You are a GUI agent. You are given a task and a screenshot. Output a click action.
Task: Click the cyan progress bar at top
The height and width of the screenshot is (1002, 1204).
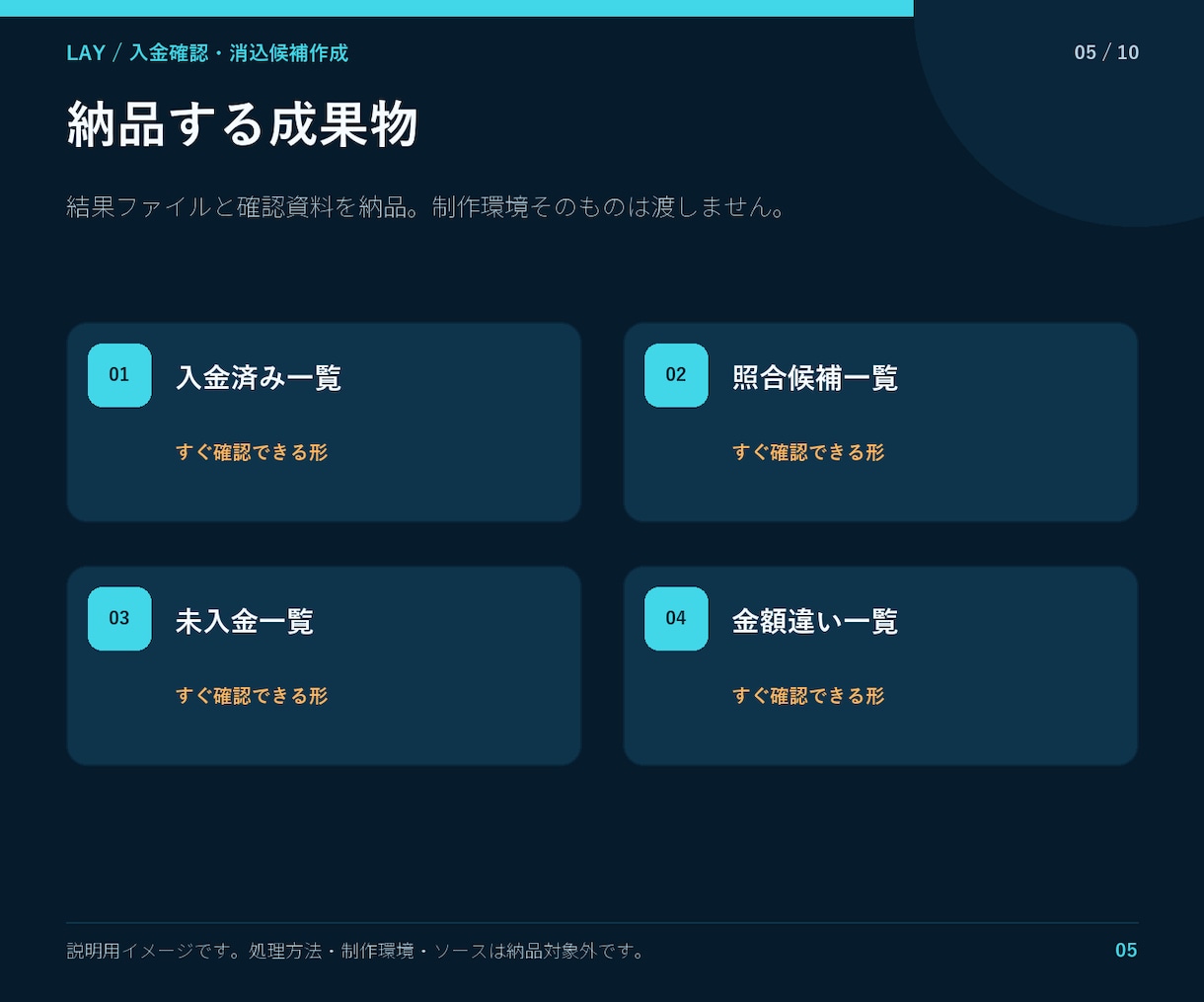pyautogui.click(x=457, y=8)
